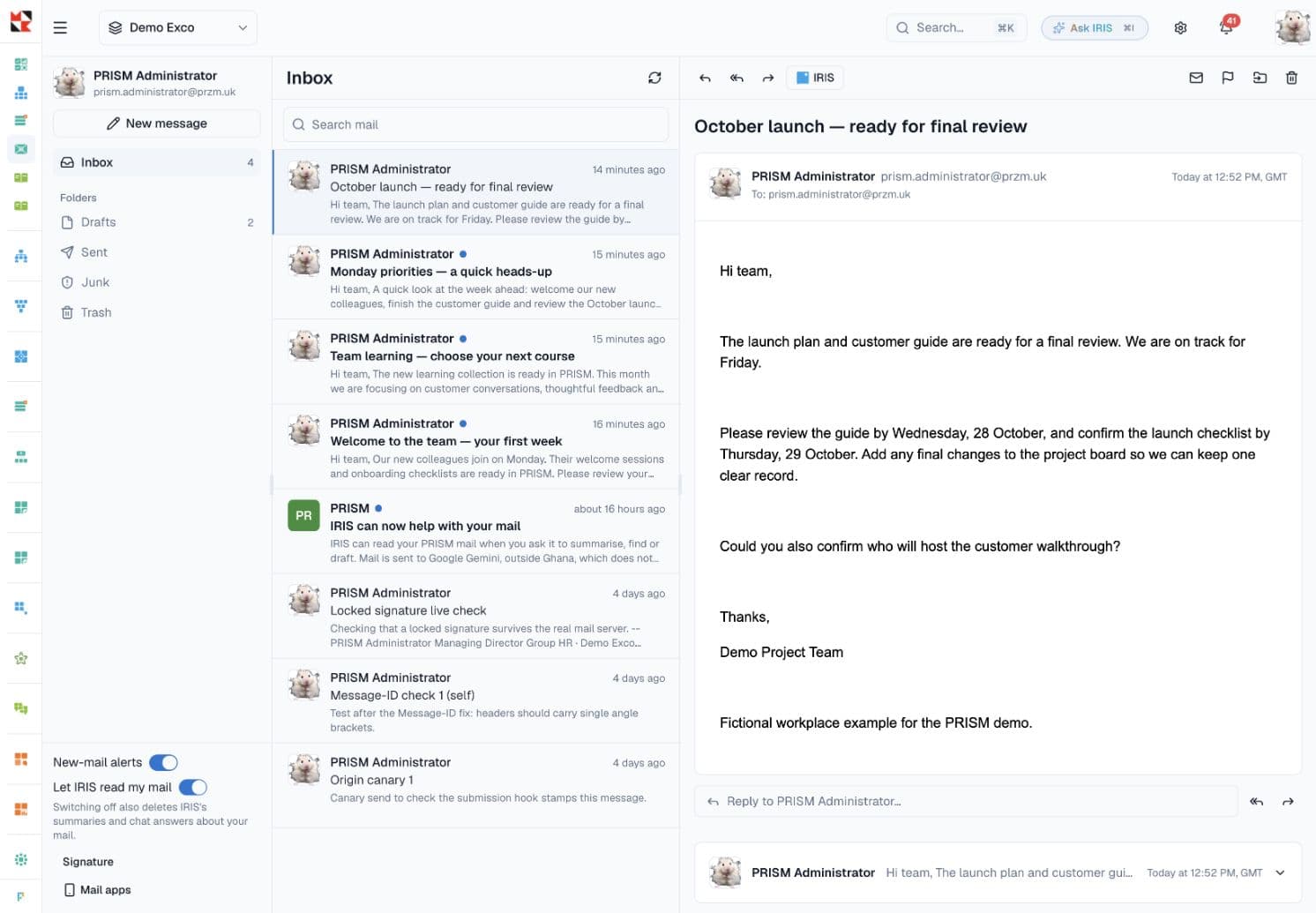The image size is (1316, 913).
Task: Toggle the Let IRIS read my mail switch
Action: (x=193, y=787)
